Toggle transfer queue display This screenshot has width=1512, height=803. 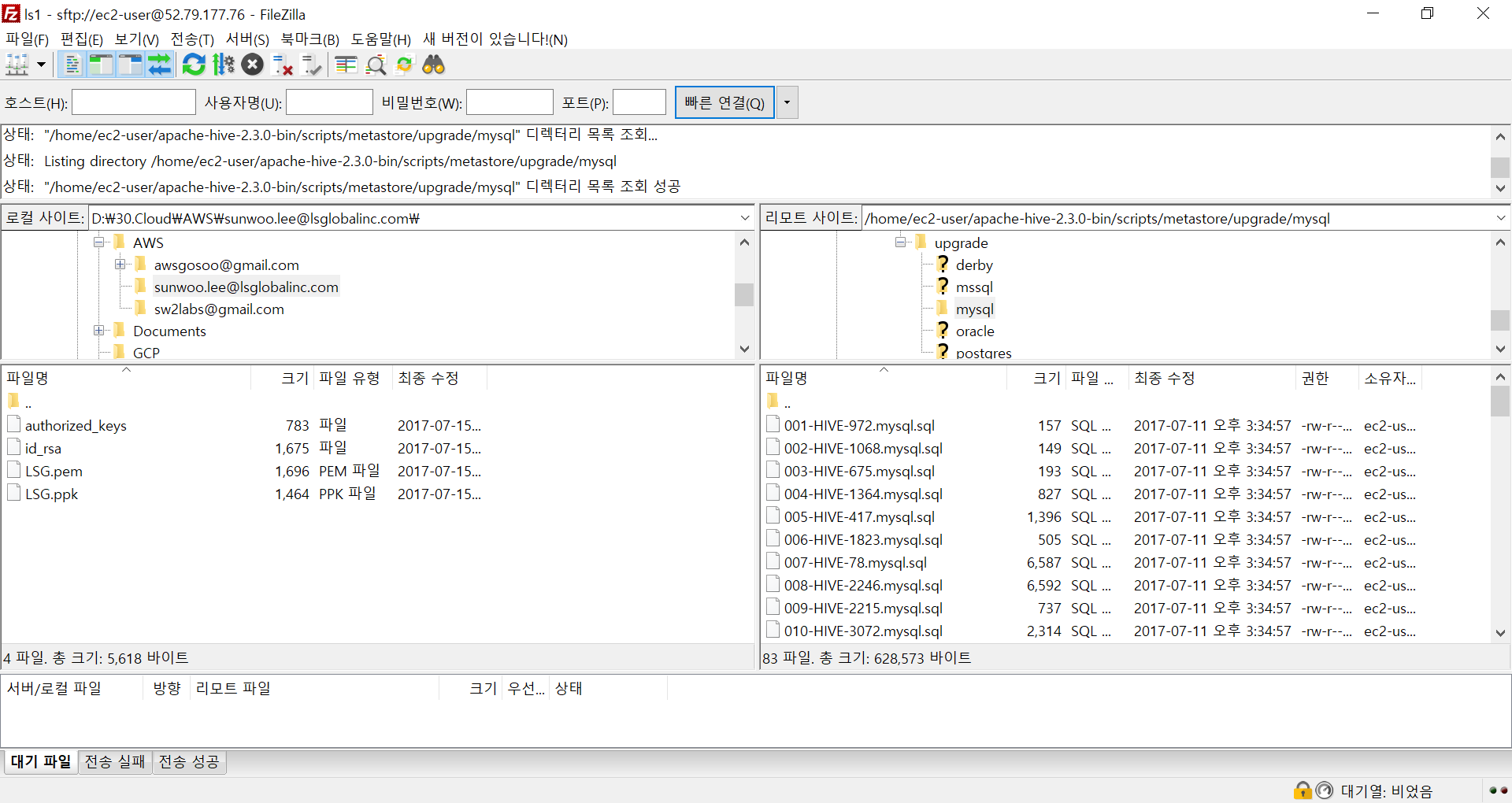[x=159, y=65]
